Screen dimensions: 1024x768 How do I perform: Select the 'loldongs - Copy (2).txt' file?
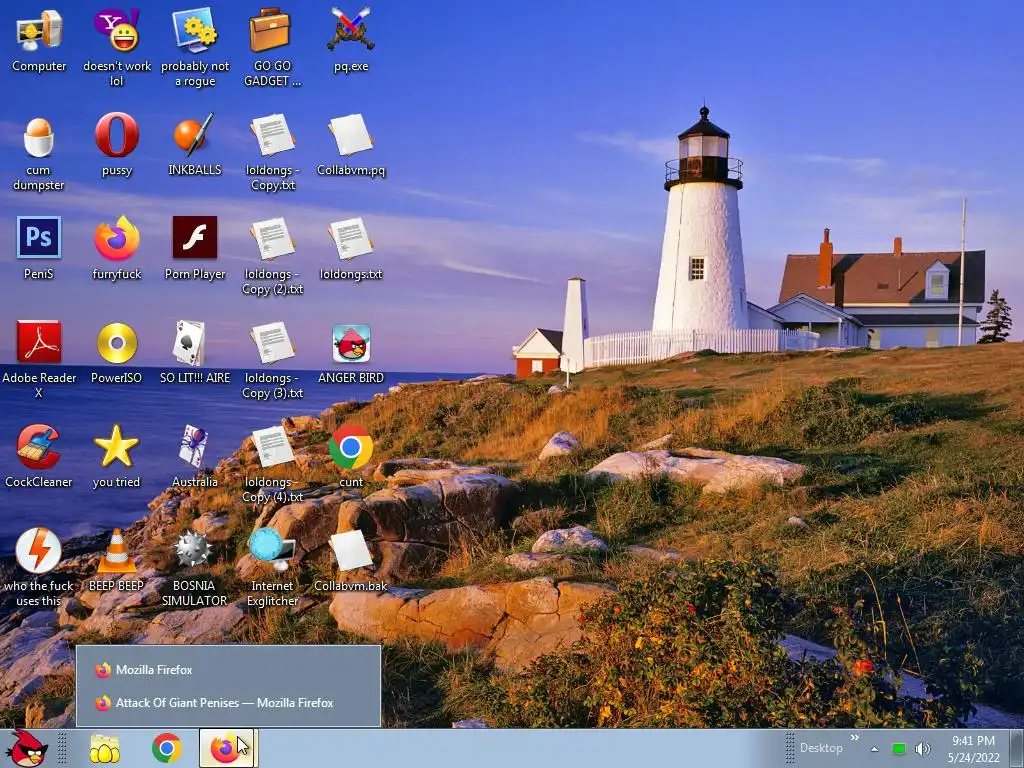tap(272, 255)
